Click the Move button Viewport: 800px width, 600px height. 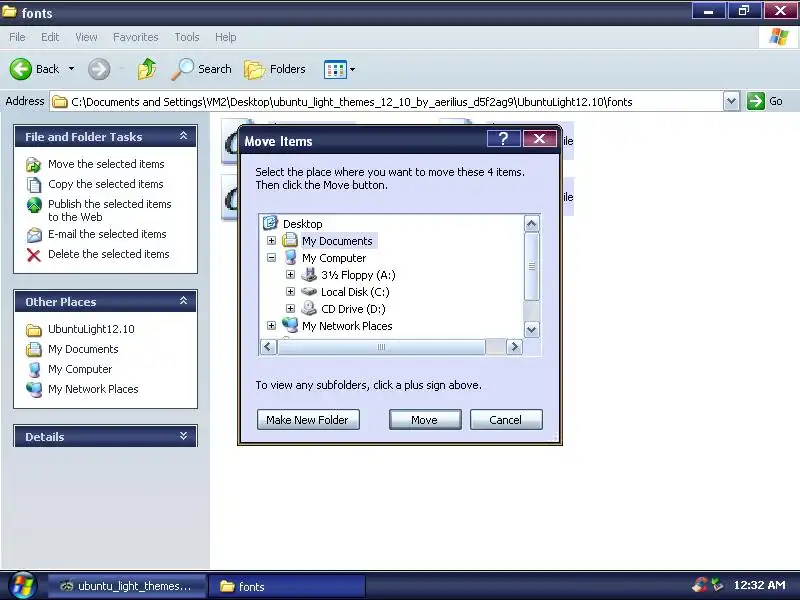(425, 419)
